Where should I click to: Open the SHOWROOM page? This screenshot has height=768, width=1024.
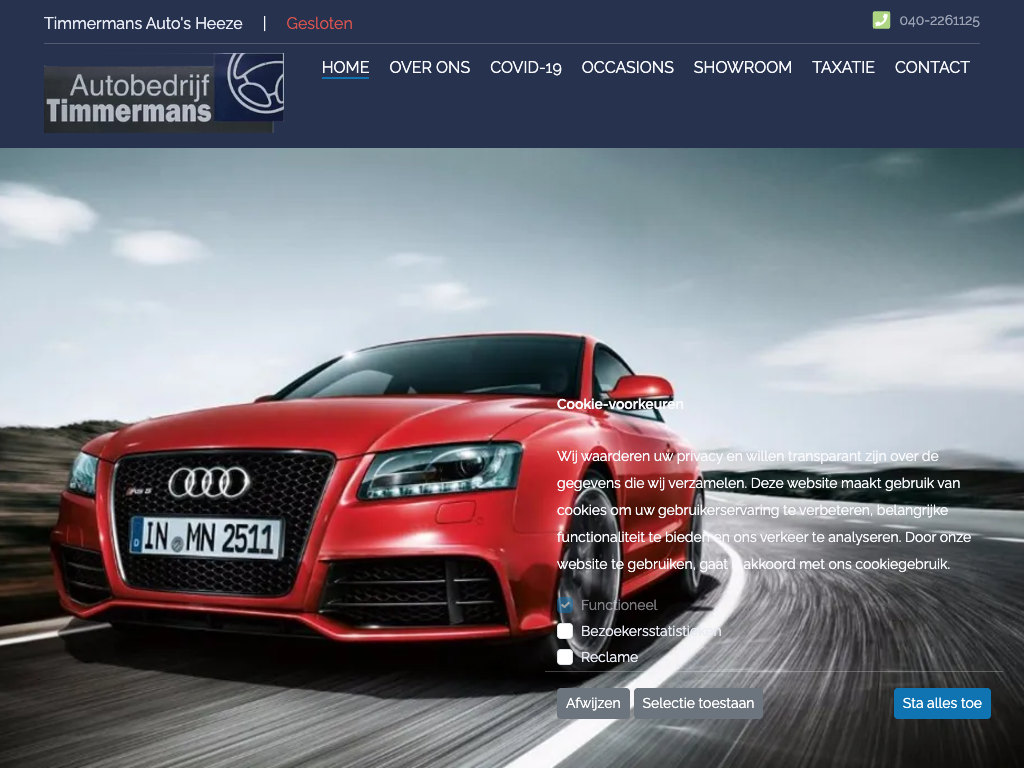pyautogui.click(x=742, y=67)
